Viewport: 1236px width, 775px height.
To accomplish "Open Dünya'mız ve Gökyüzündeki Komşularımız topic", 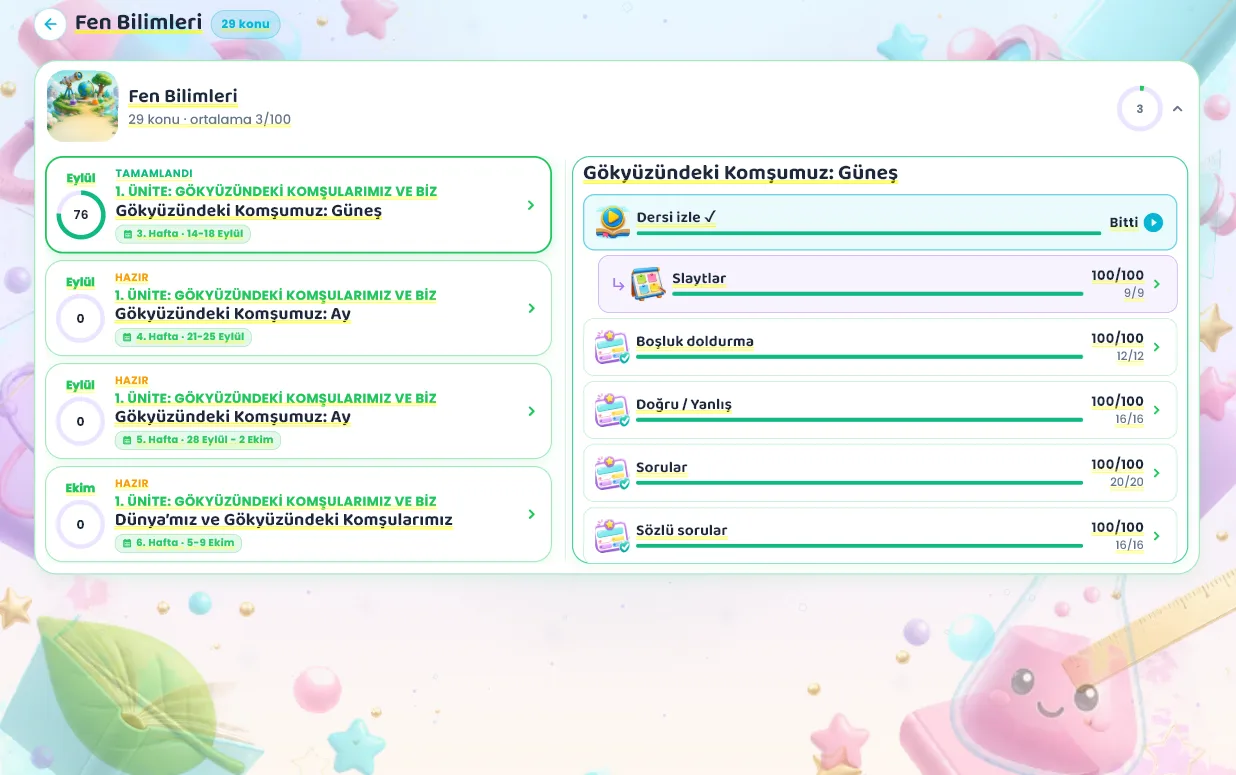I will (x=284, y=520).
